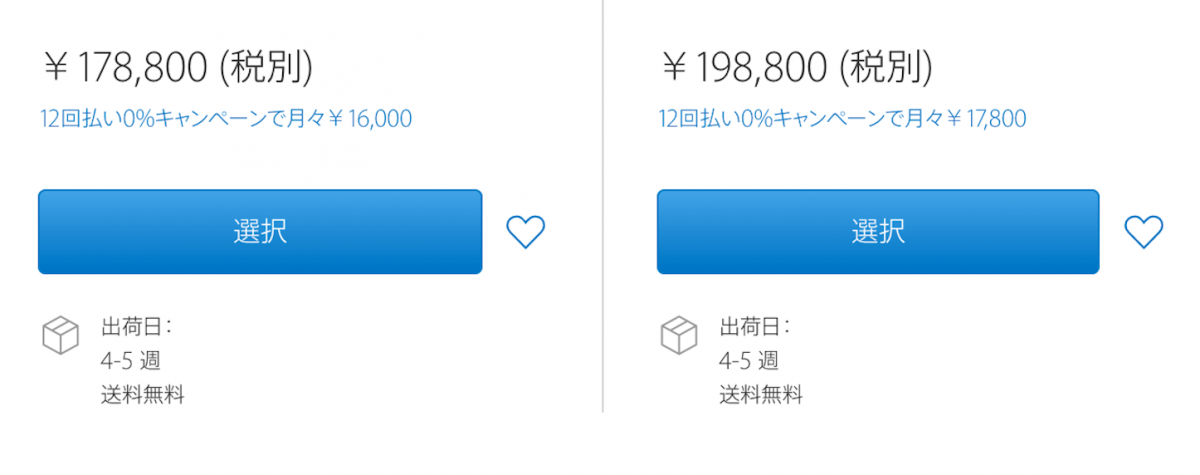The width and height of the screenshot is (1200, 475).
Task: Click the ￥ symbol before 178,800
Action: [55, 68]
